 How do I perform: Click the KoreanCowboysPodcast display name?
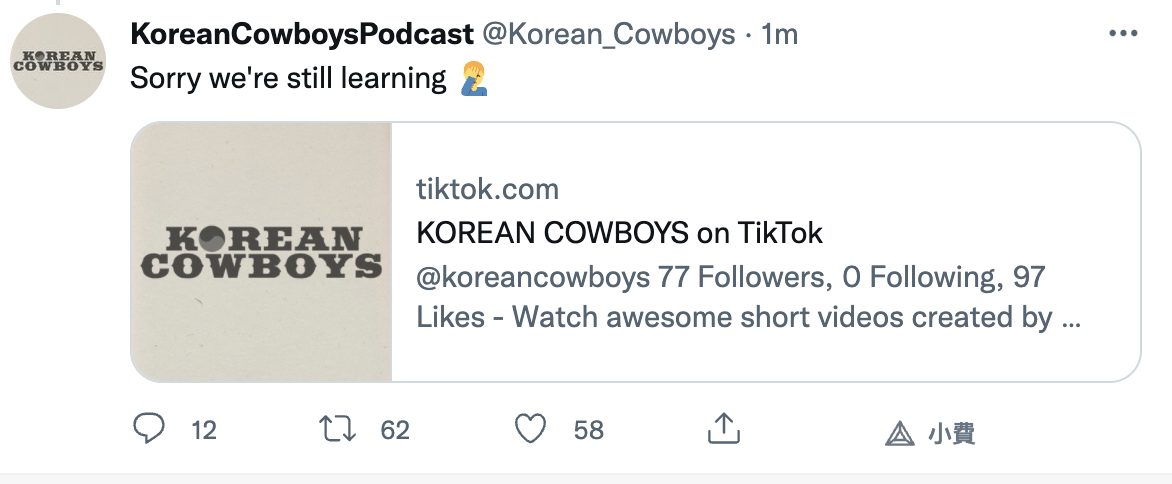(x=302, y=34)
